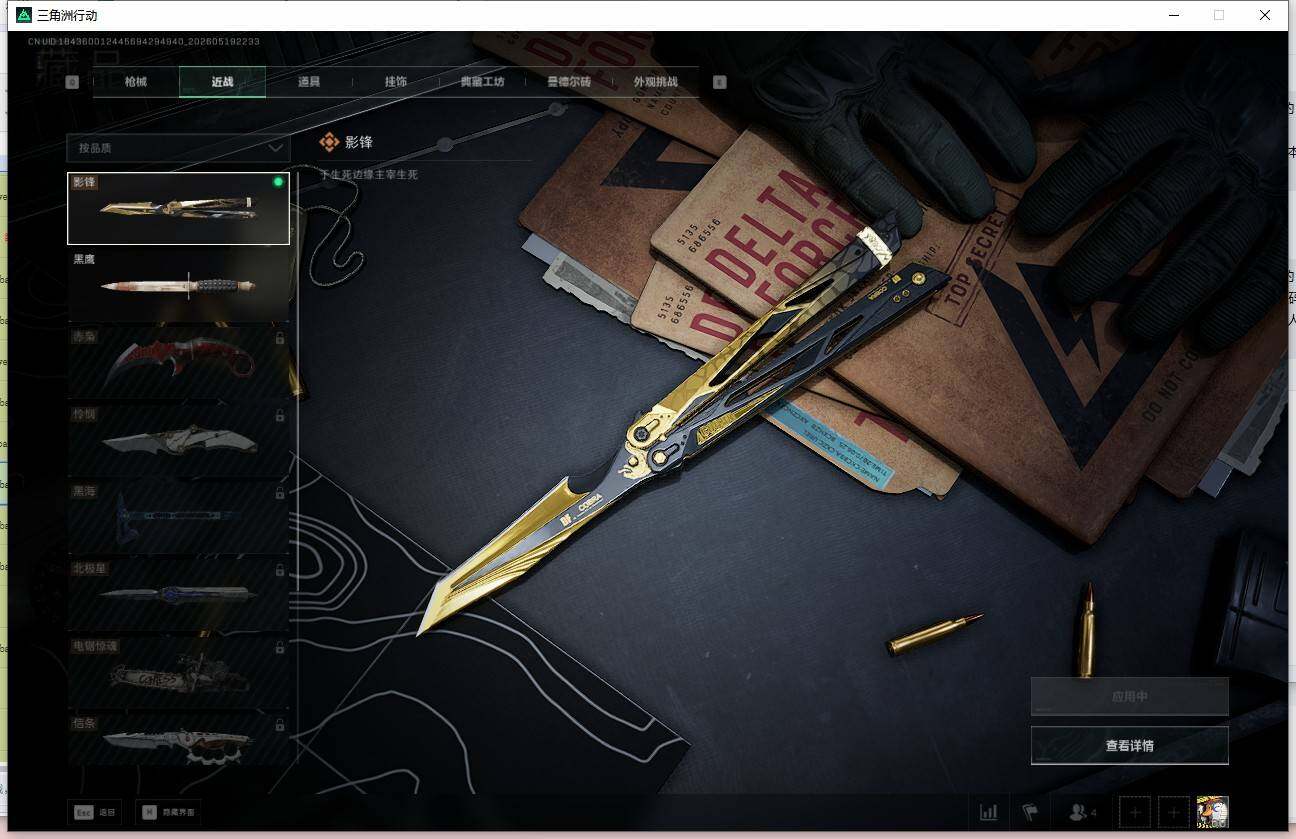Click the second empty squad slot plus
The image size is (1296, 839).
(x=1173, y=812)
